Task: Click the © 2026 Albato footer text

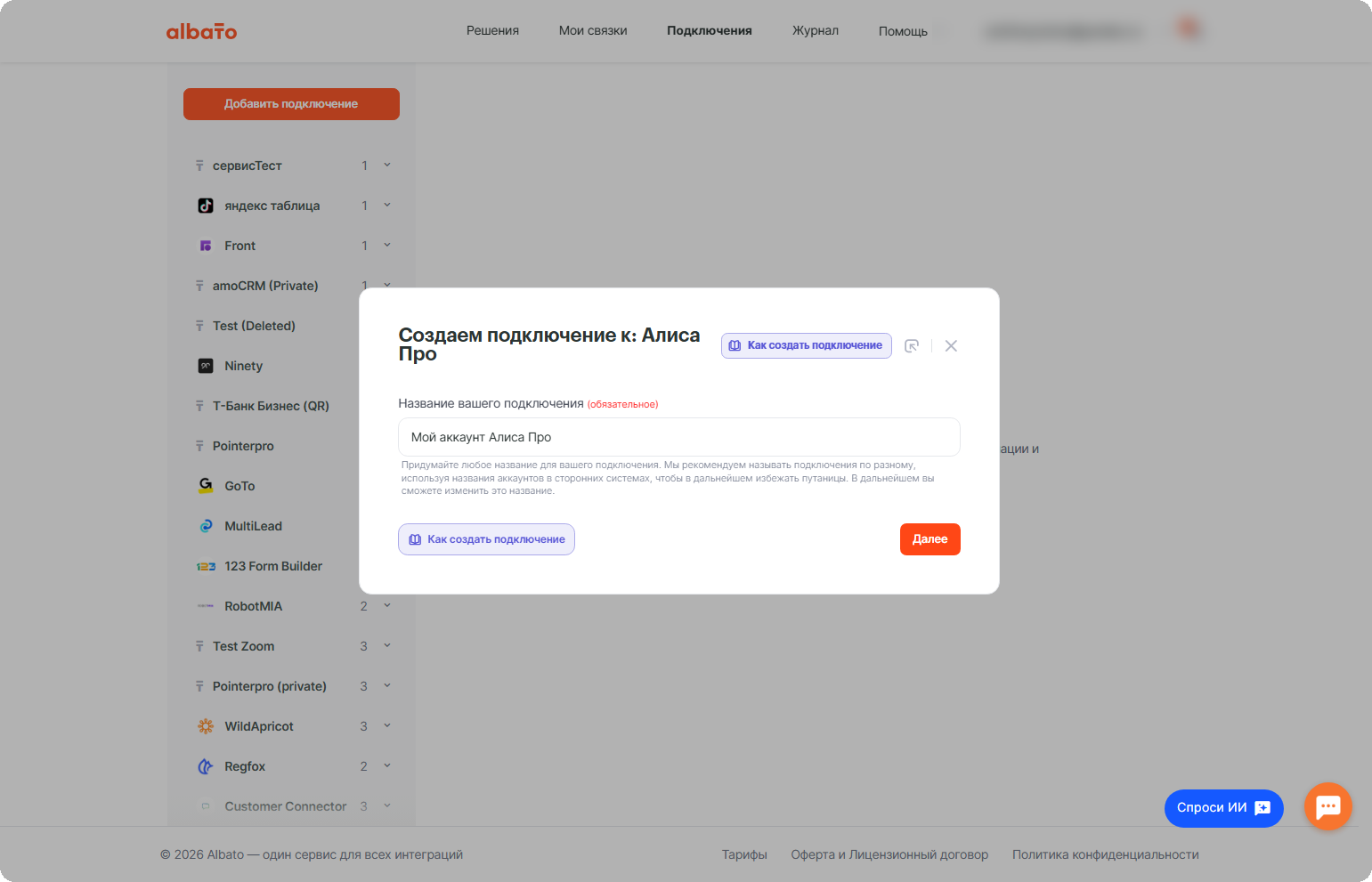Action: coord(312,854)
